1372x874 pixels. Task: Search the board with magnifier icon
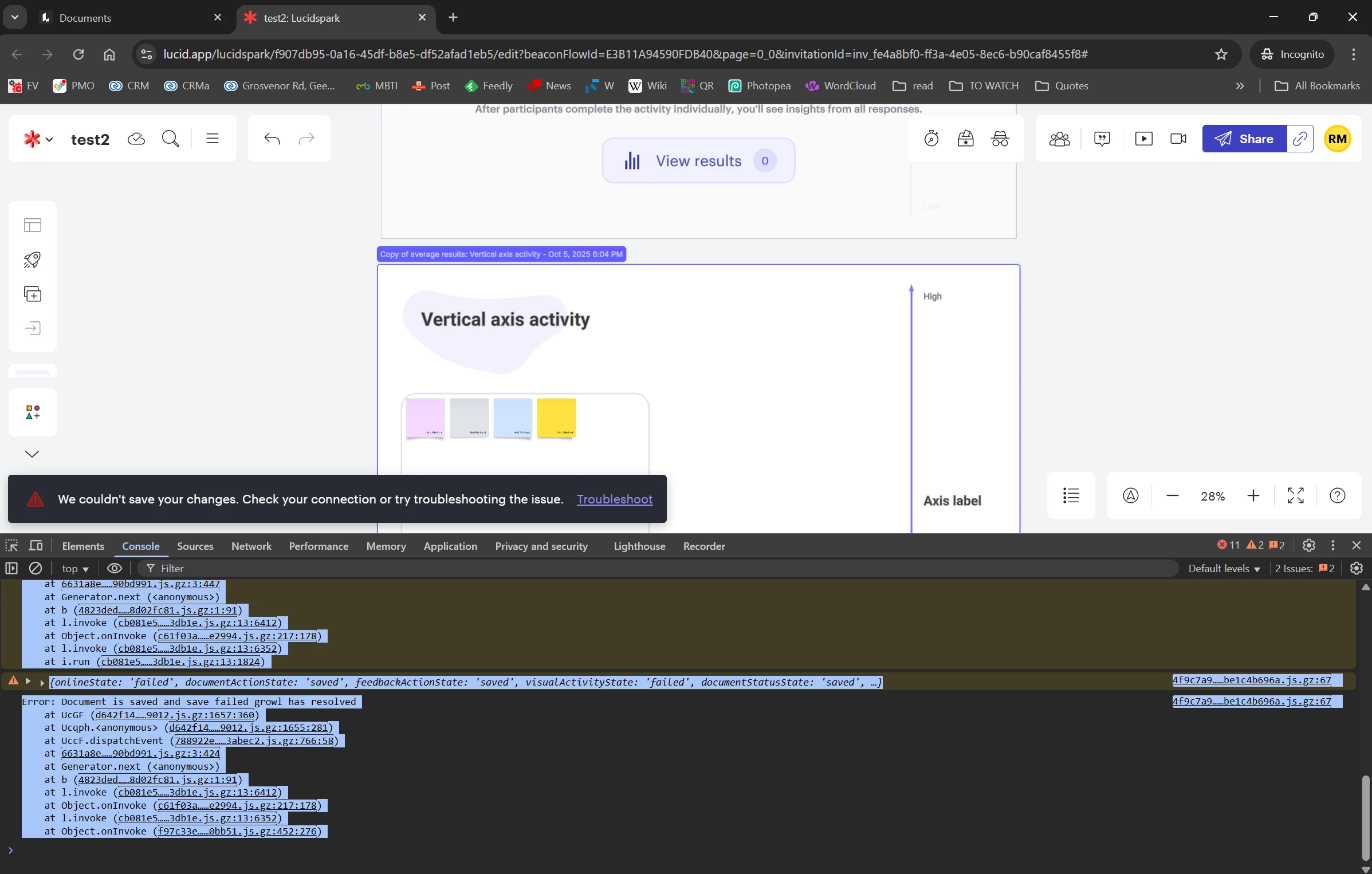click(170, 139)
